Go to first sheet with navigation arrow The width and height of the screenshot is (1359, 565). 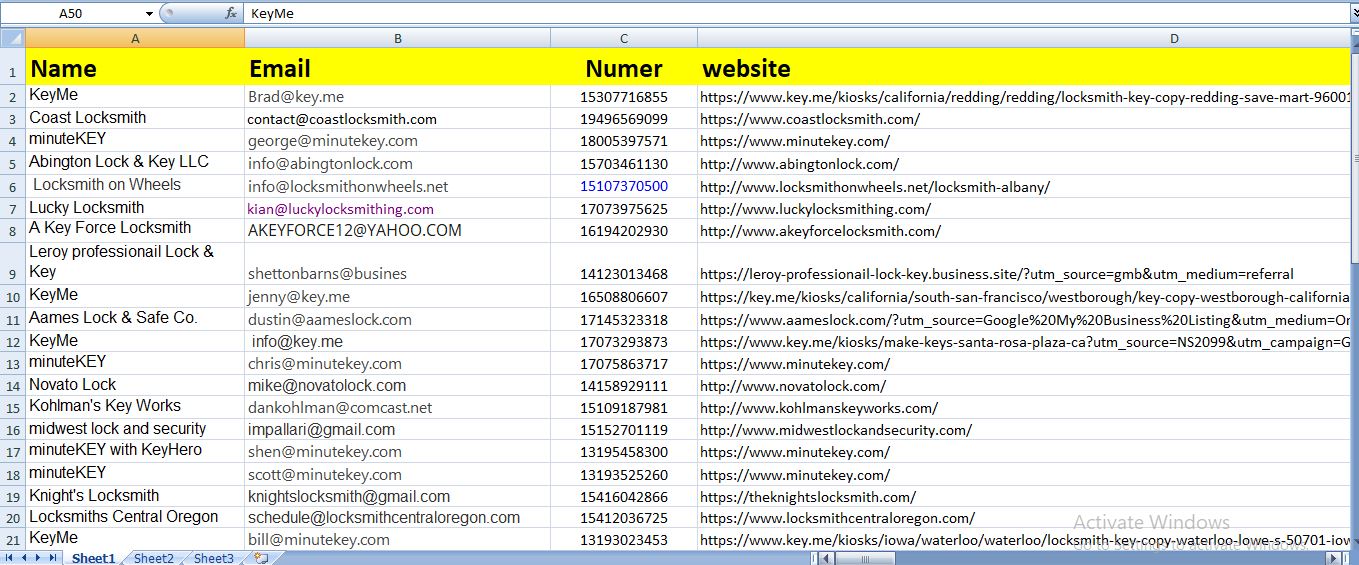click(9, 558)
